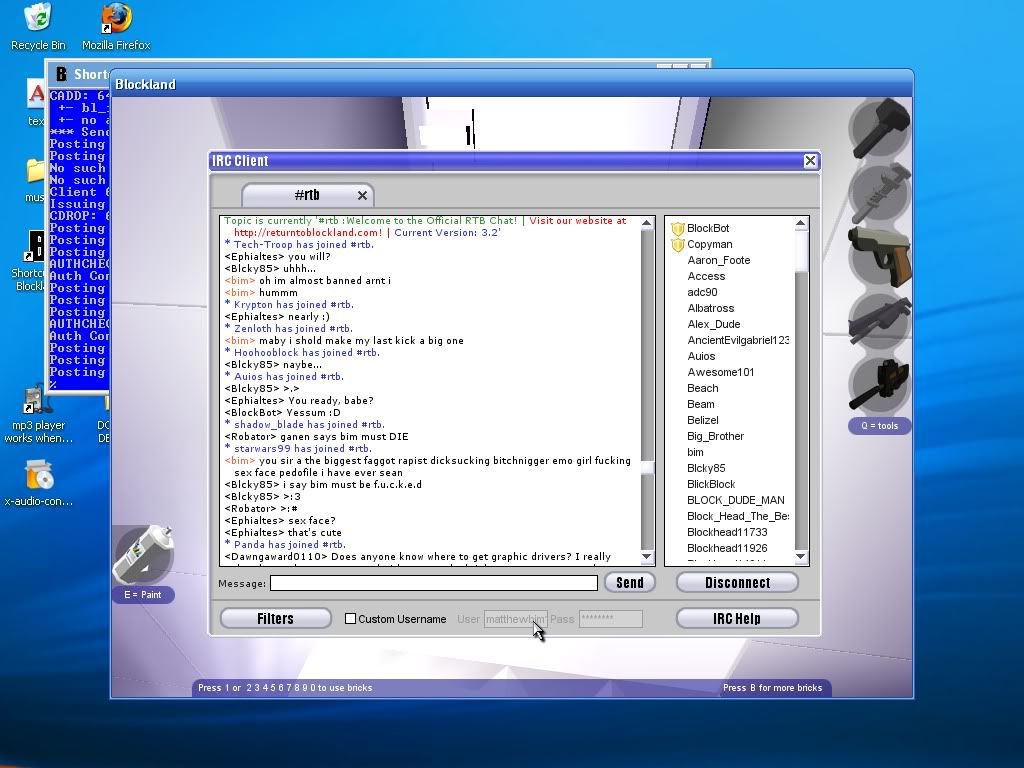This screenshot has width=1024, height=768.
Task: Click the chat log scrollbar thumb
Action: 647,468
